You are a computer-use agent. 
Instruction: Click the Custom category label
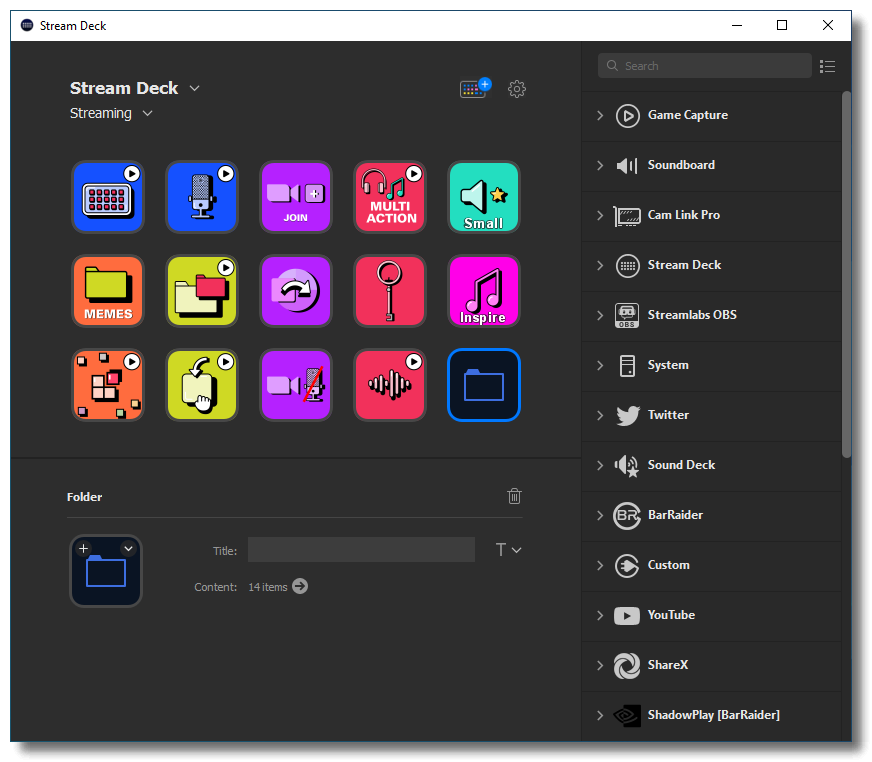[x=668, y=566]
